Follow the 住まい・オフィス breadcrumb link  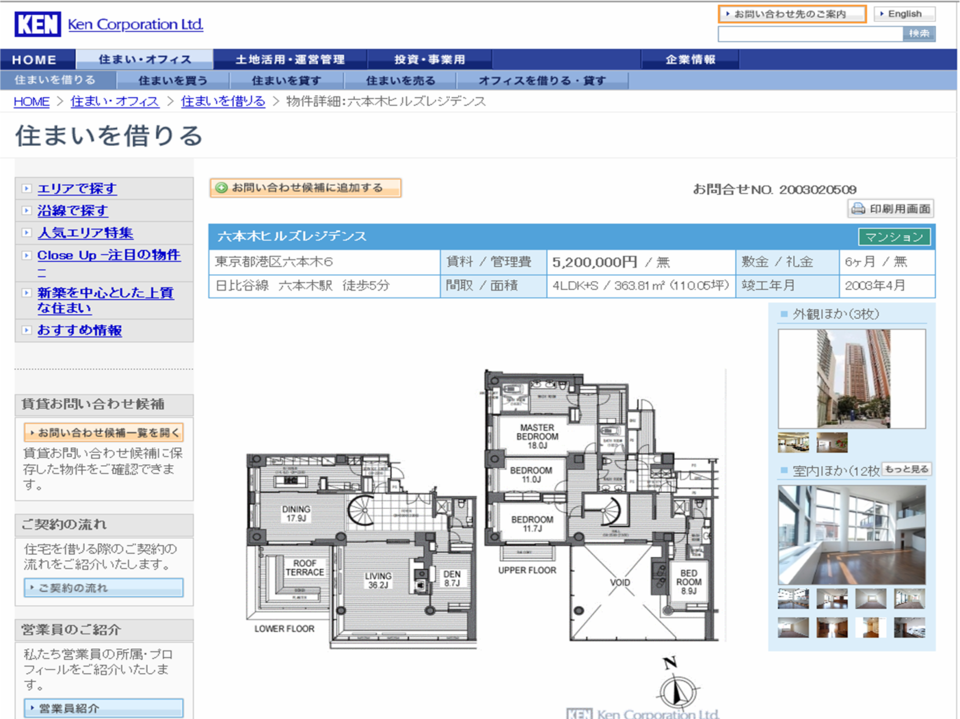point(114,102)
